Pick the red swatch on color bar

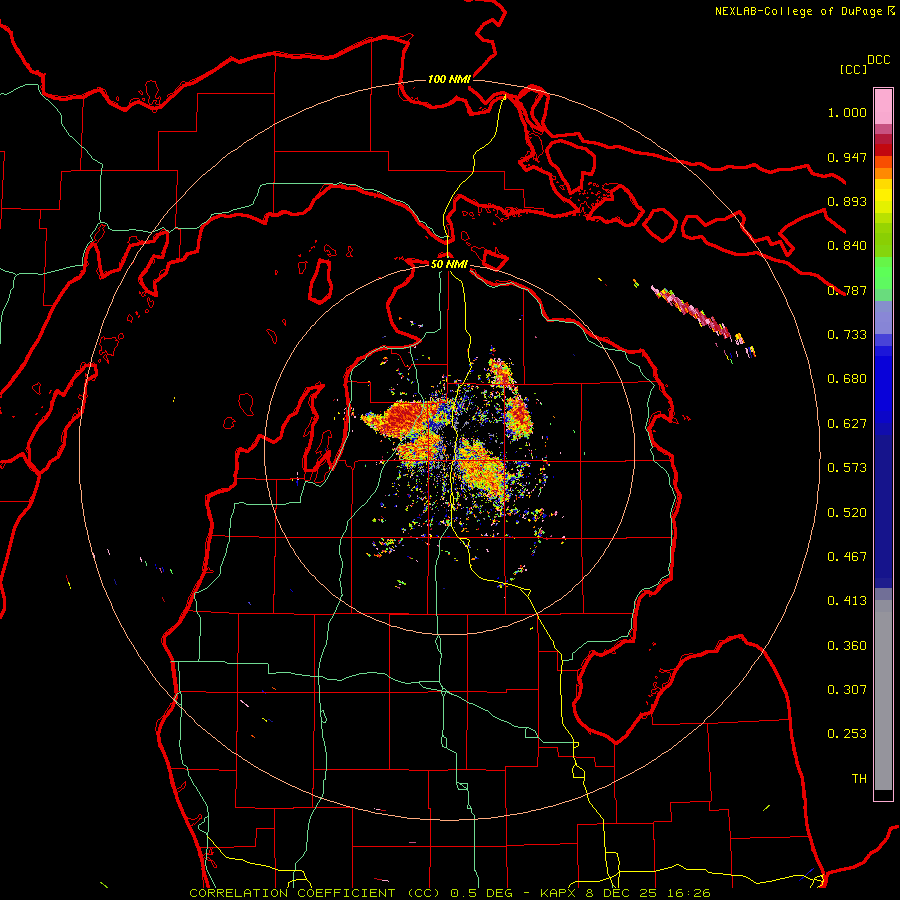[883, 150]
